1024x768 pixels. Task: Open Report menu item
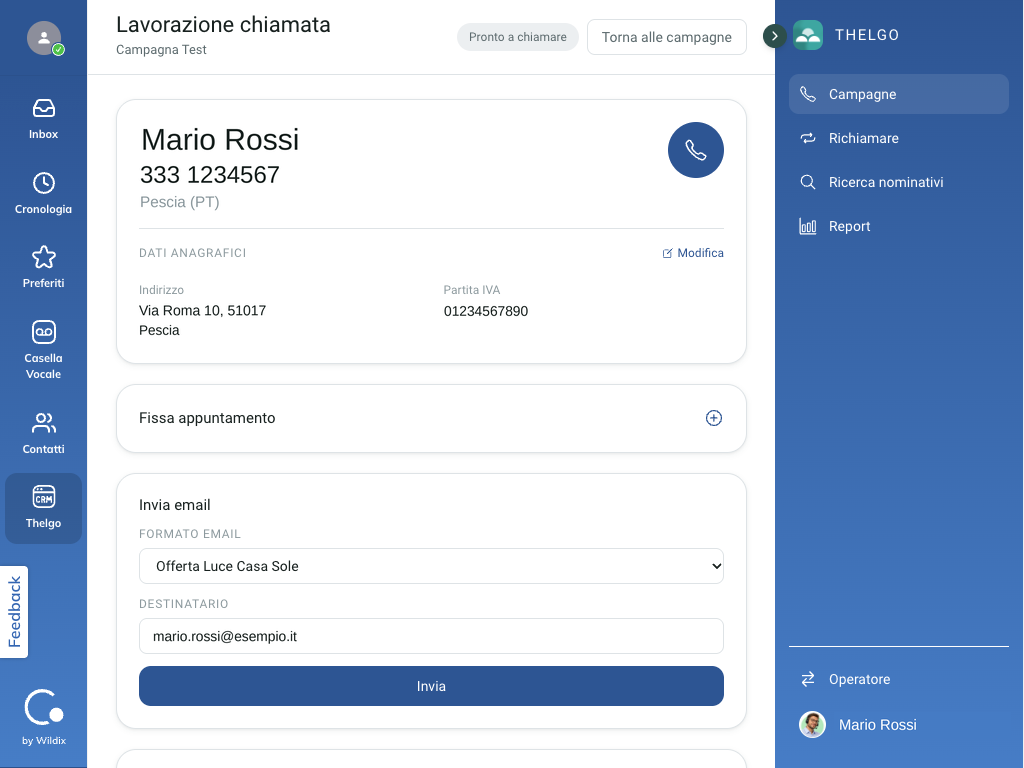(x=899, y=226)
